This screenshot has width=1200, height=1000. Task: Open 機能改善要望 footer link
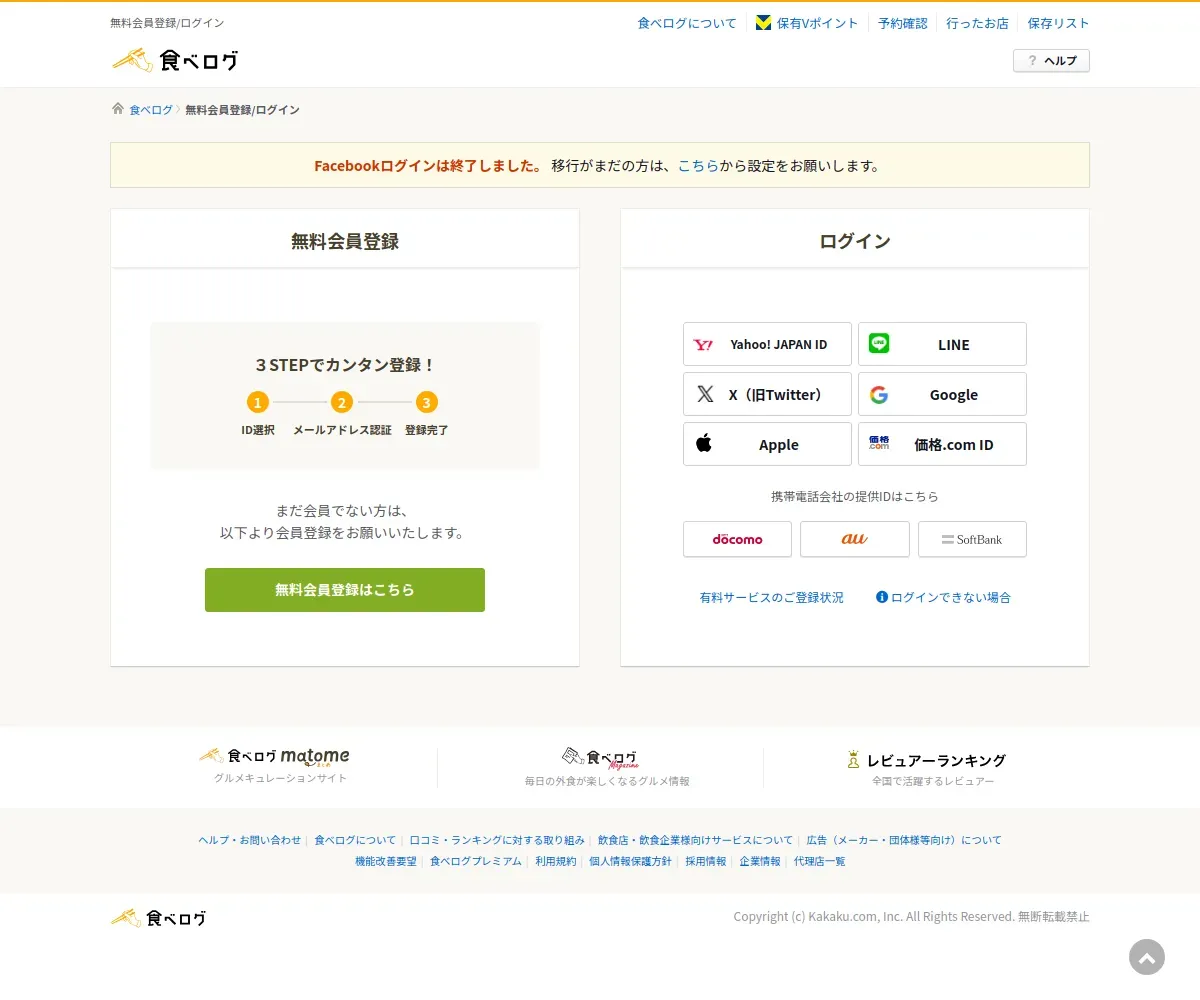pos(386,861)
